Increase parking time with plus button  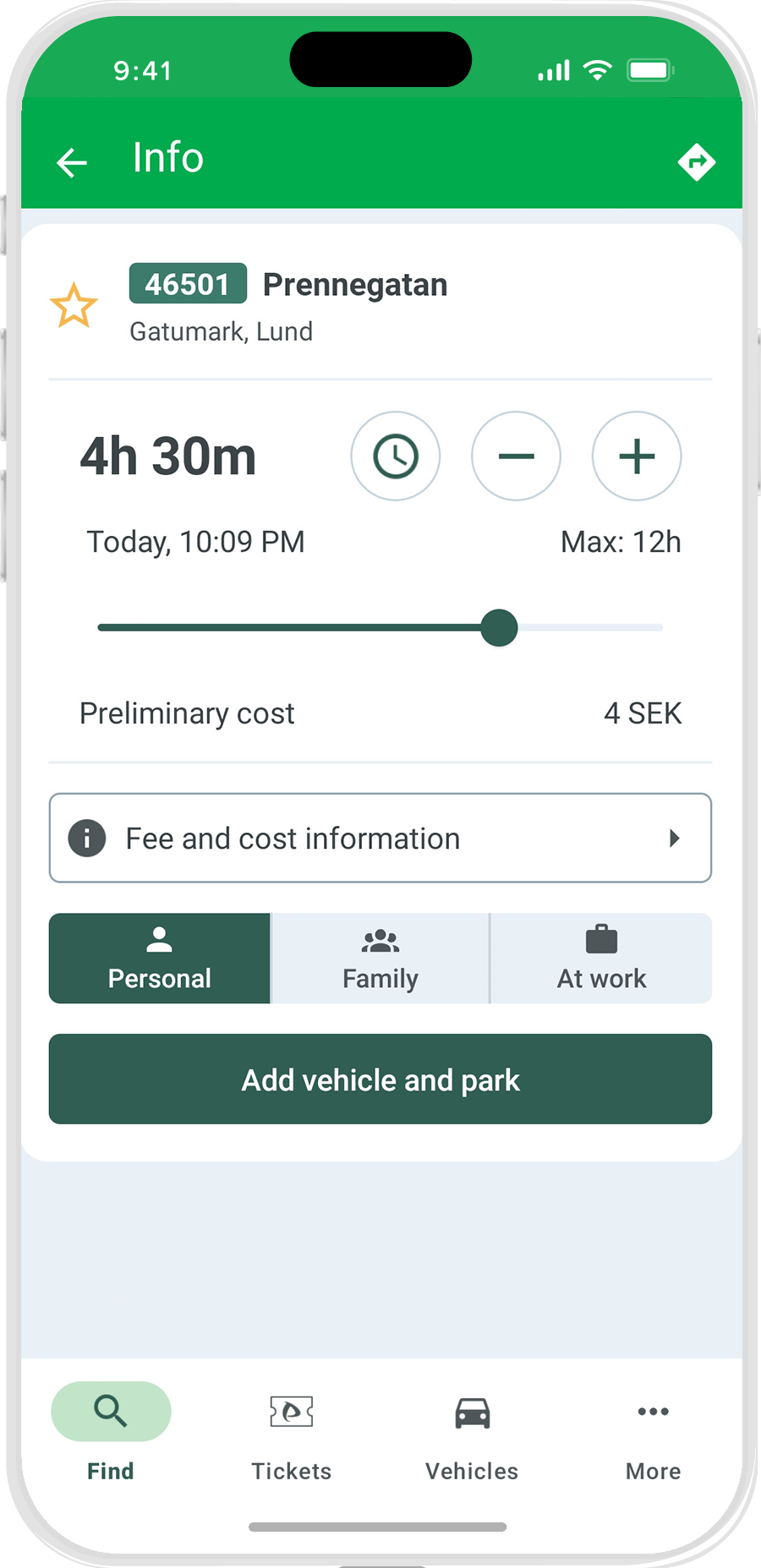637,456
